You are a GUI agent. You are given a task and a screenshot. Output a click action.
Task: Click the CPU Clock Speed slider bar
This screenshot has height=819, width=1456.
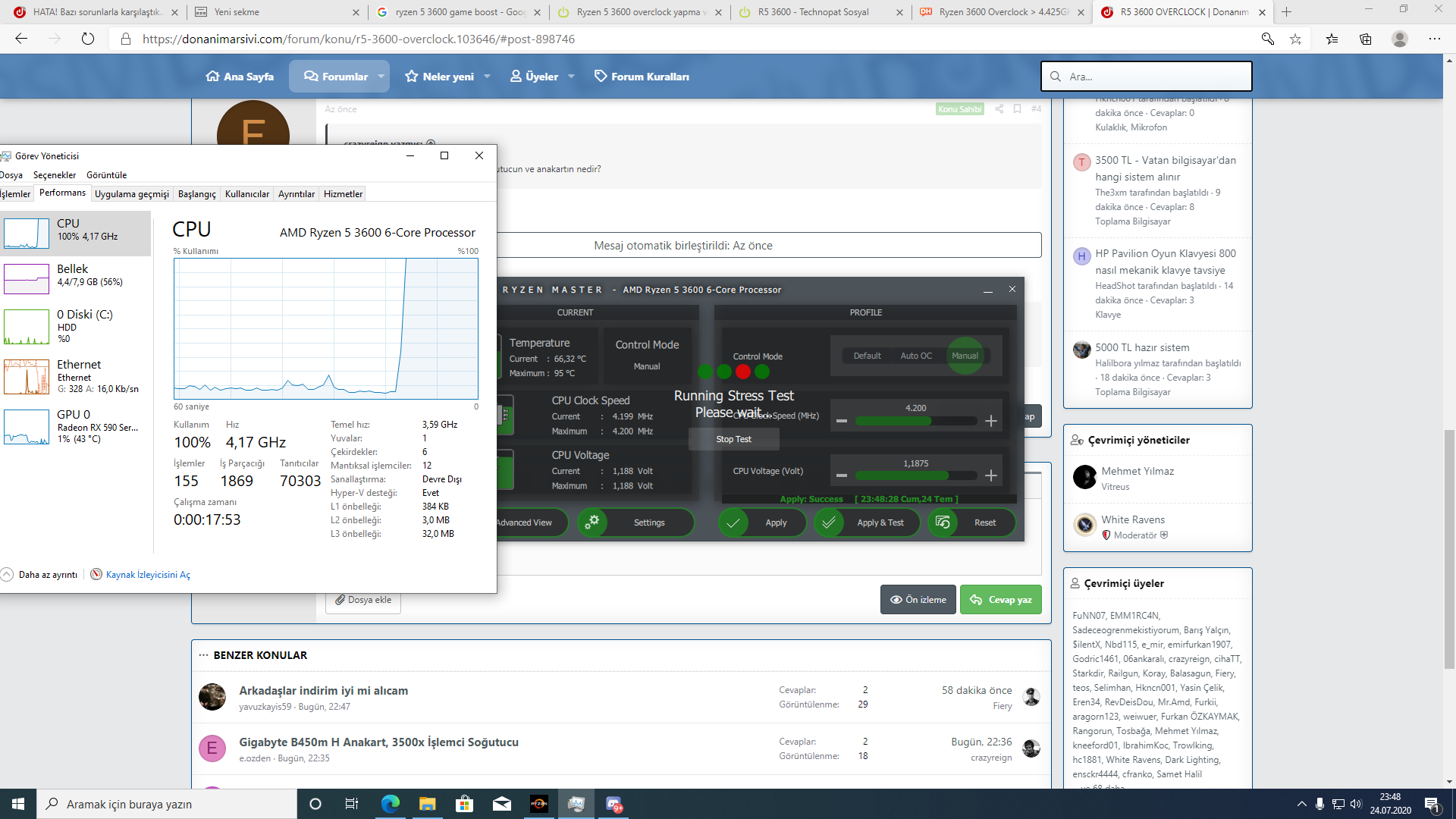click(915, 421)
